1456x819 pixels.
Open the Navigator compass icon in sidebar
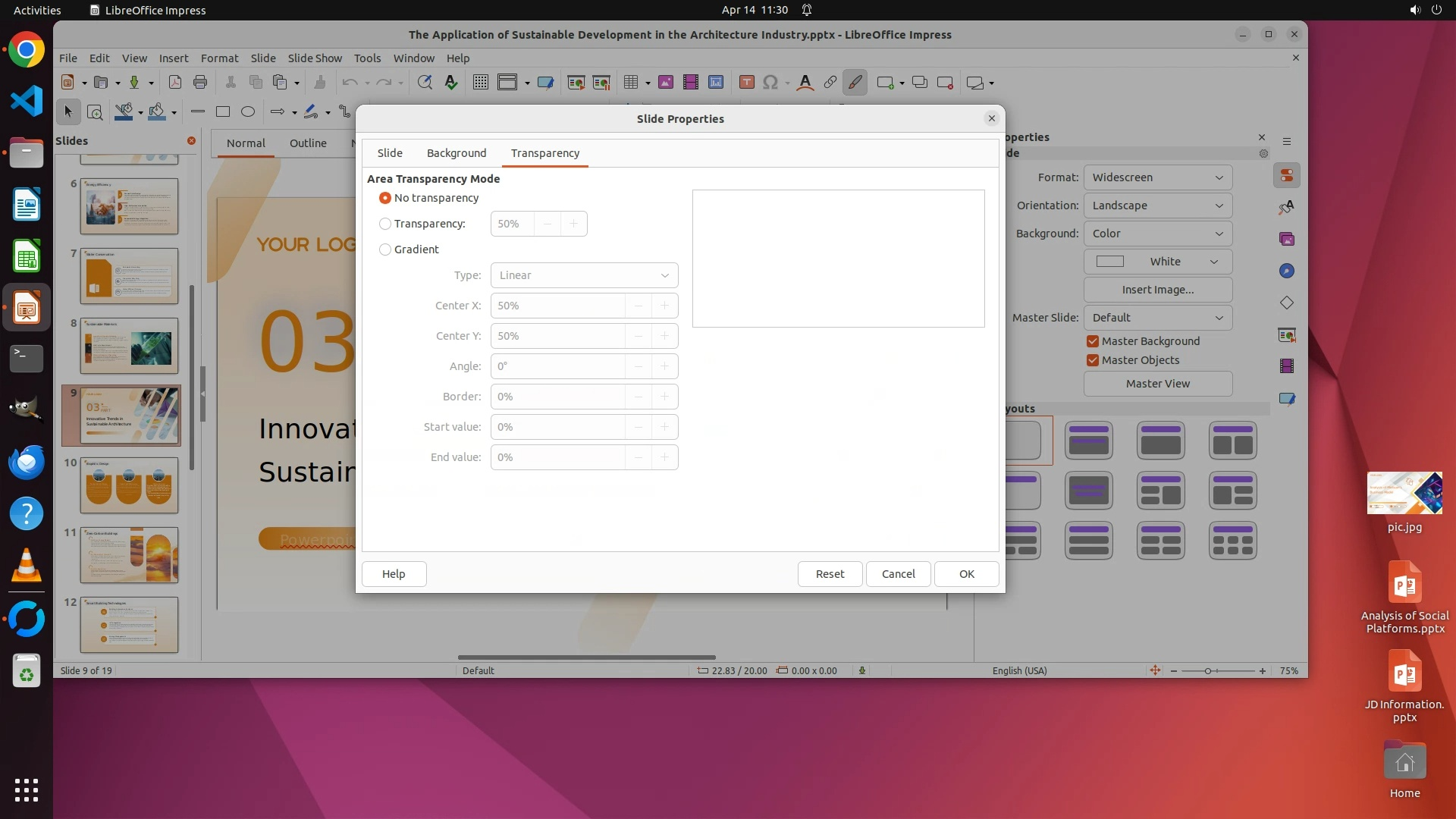(x=1286, y=271)
